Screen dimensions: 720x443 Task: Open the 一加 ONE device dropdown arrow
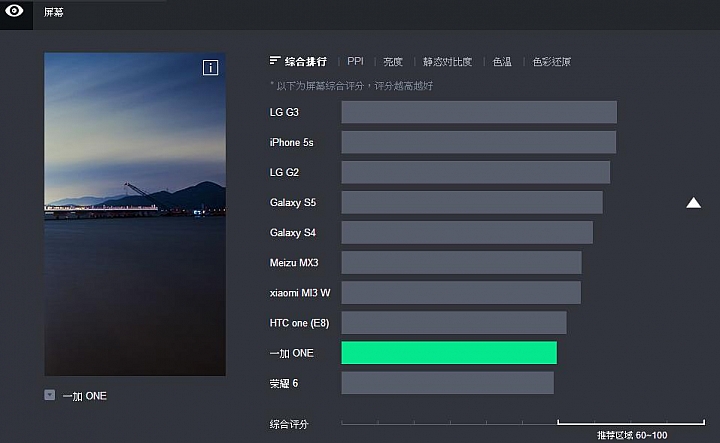[x=50, y=395]
